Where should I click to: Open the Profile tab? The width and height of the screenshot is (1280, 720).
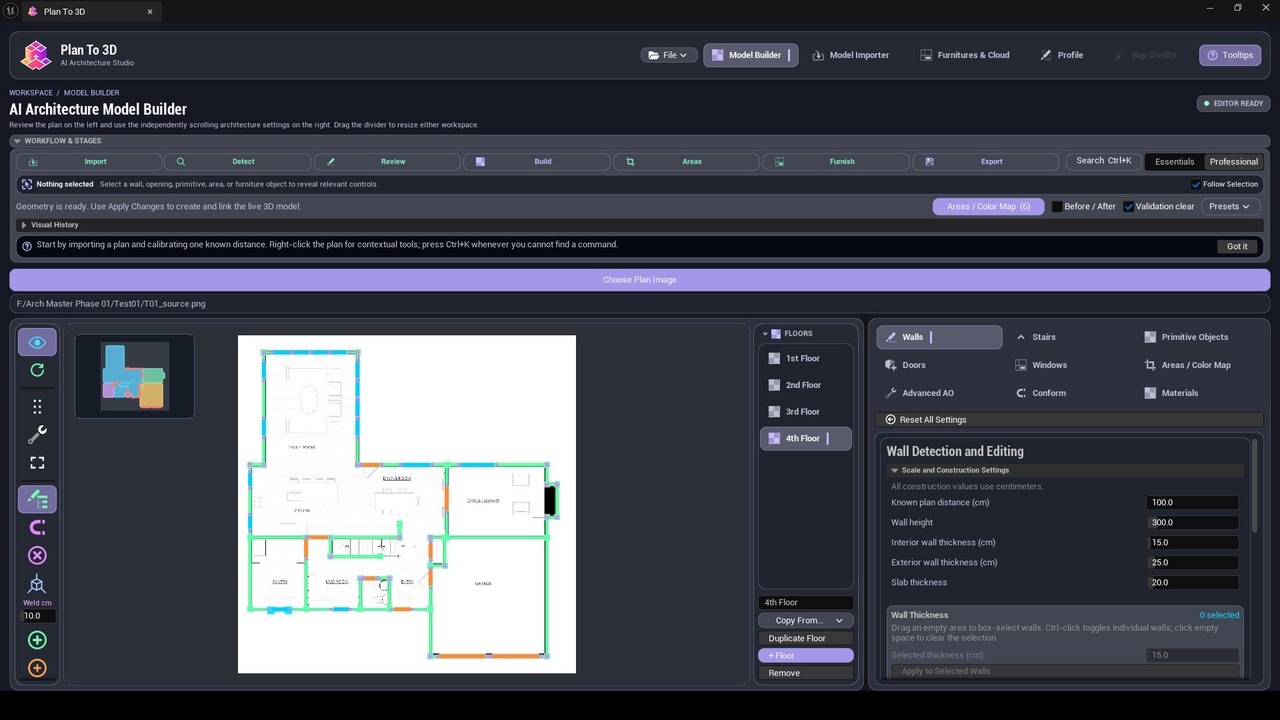[x=1062, y=55]
